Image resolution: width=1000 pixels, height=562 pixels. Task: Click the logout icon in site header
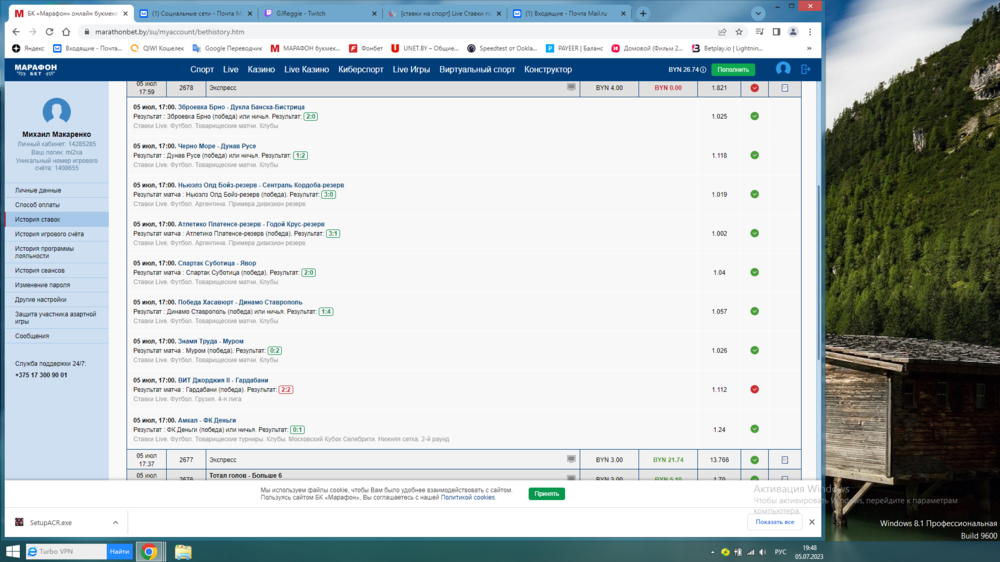[806, 69]
